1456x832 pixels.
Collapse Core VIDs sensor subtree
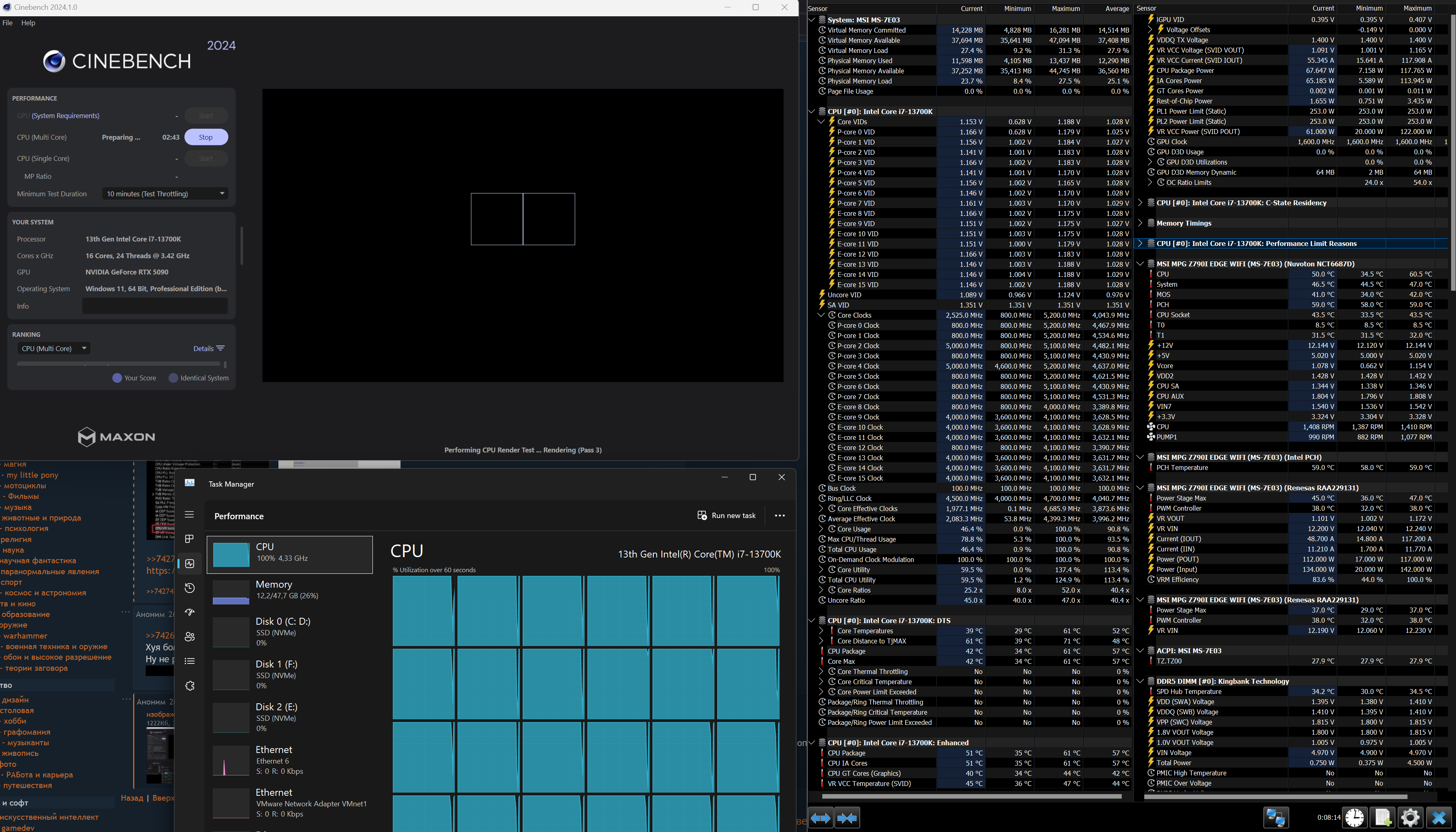821,122
